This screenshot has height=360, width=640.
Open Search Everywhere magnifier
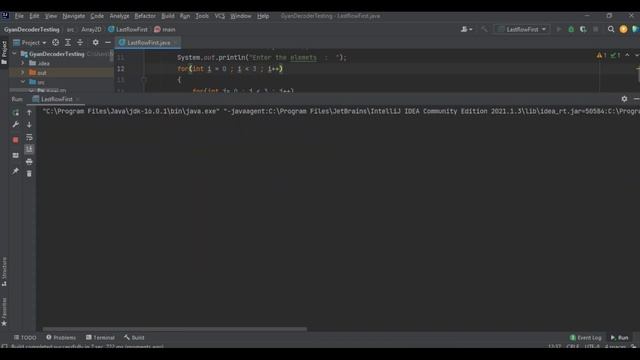[611, 29]
